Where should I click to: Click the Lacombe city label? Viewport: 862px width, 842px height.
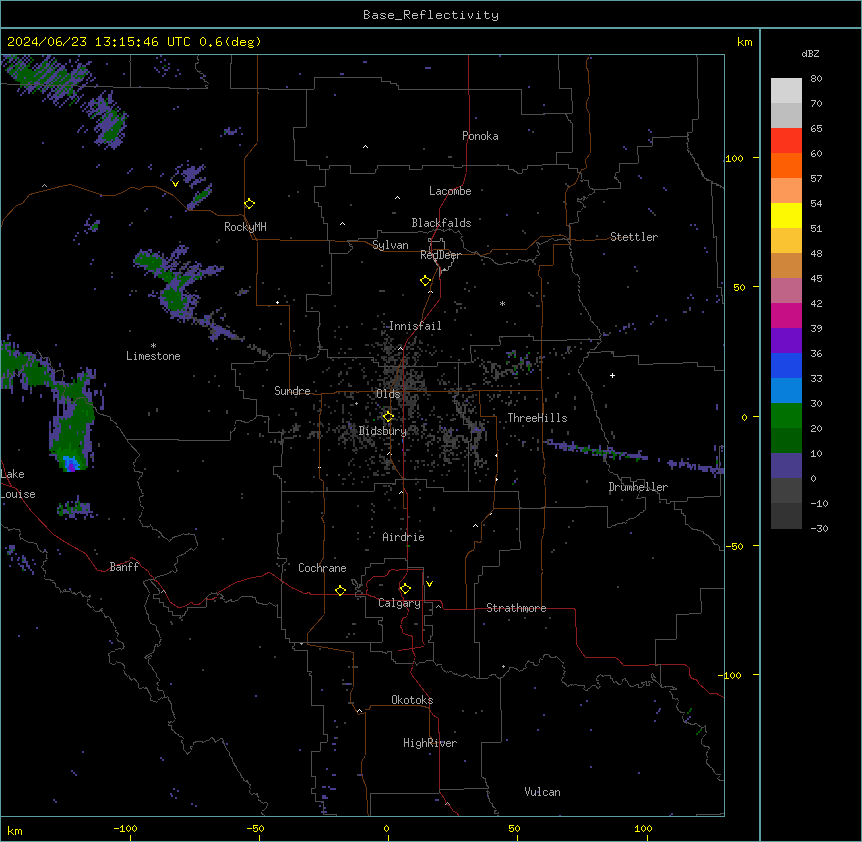pos(450,191)
